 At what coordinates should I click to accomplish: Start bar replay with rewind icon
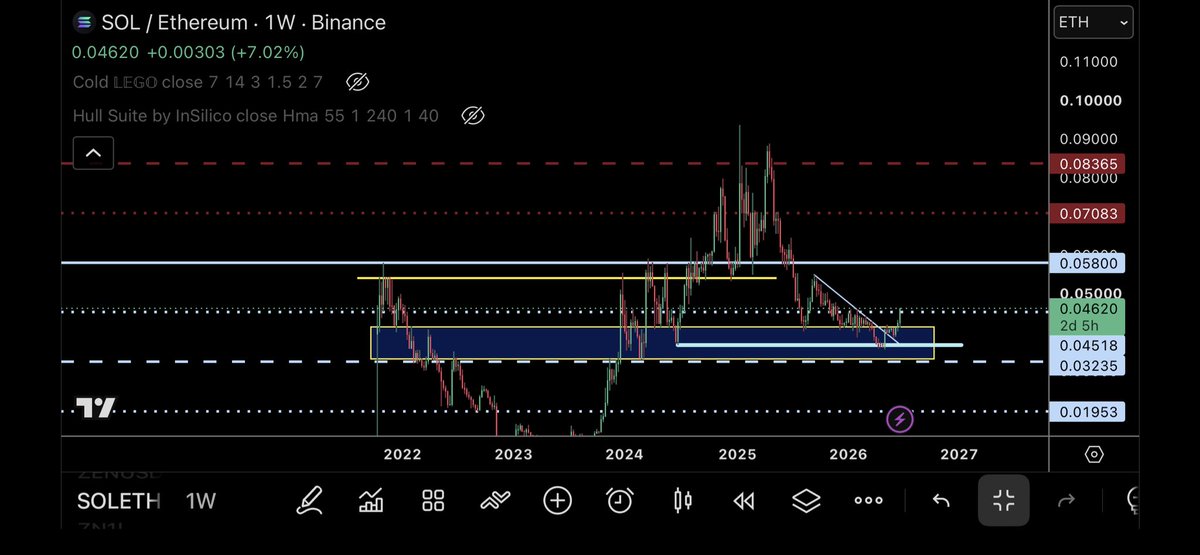[x=743, y=501]
